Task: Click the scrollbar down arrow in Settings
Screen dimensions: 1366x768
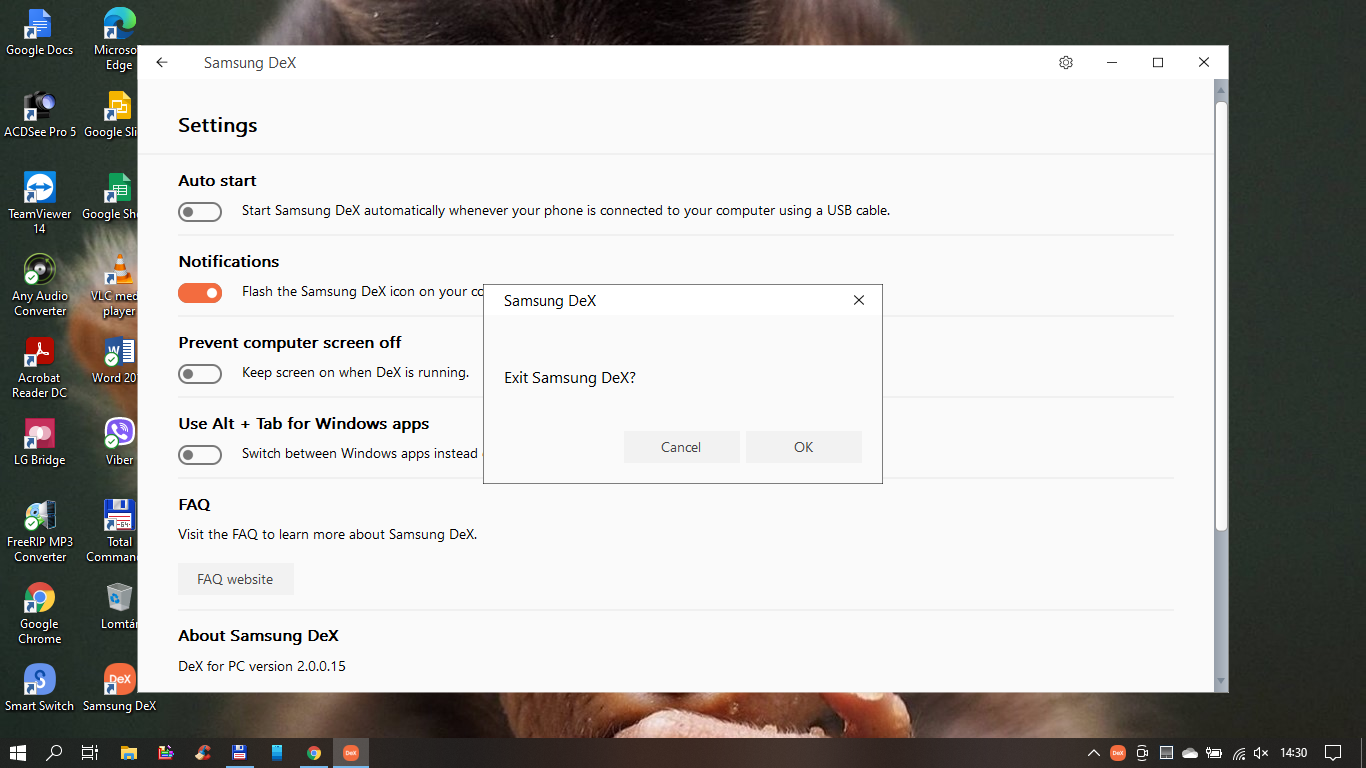Action: click(x=1220, y=681)
